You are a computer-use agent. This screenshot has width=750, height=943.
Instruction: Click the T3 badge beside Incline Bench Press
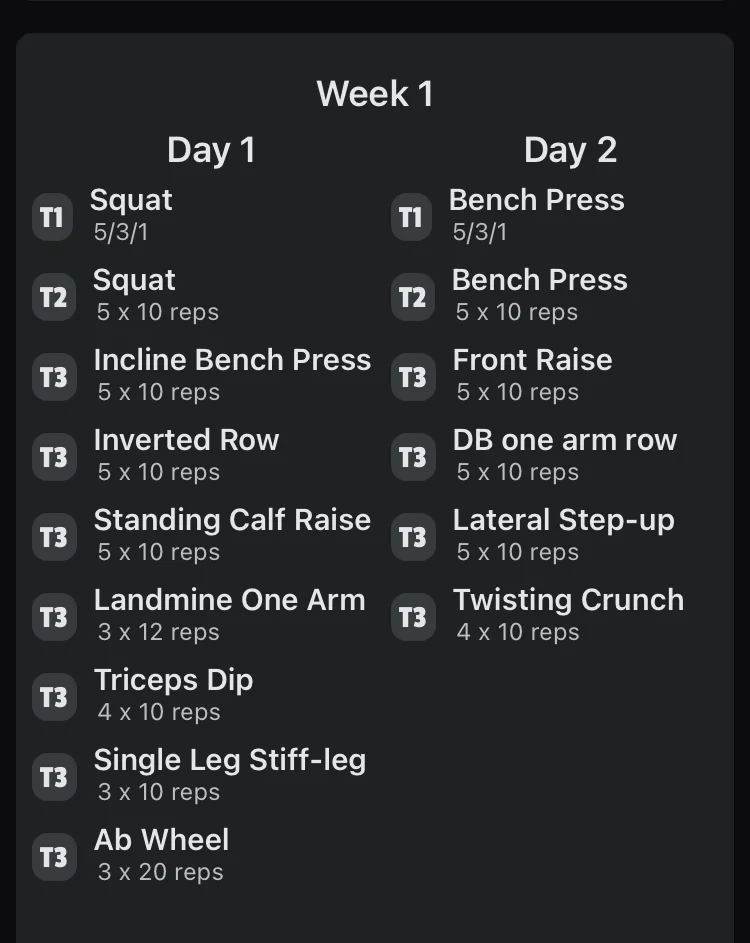53,377
